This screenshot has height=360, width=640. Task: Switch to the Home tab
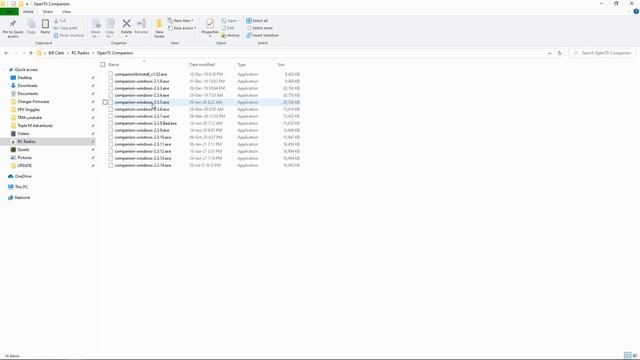tap(28, 12)
